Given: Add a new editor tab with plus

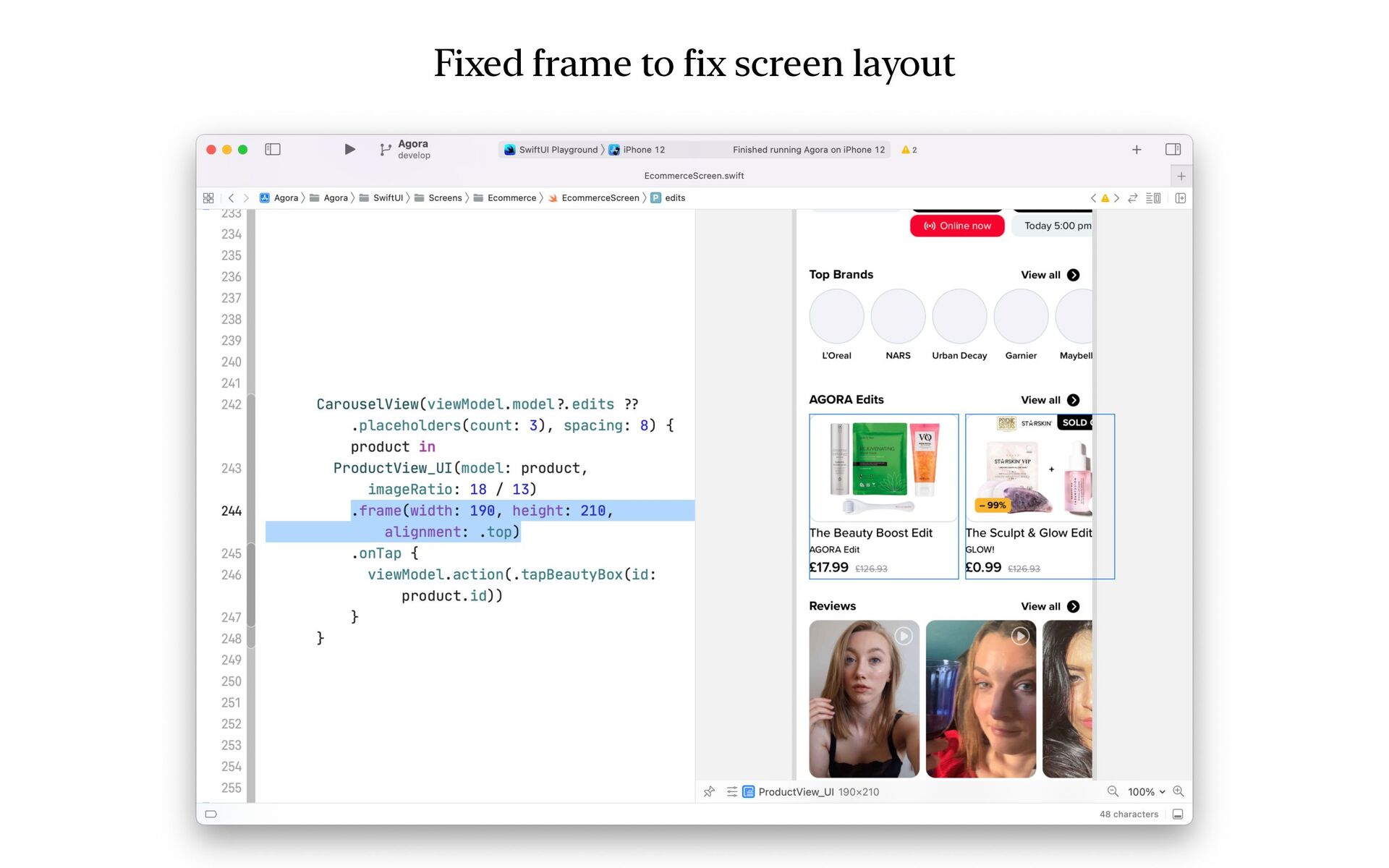Looking at the screenshot, I should (x=1181, y=176).
